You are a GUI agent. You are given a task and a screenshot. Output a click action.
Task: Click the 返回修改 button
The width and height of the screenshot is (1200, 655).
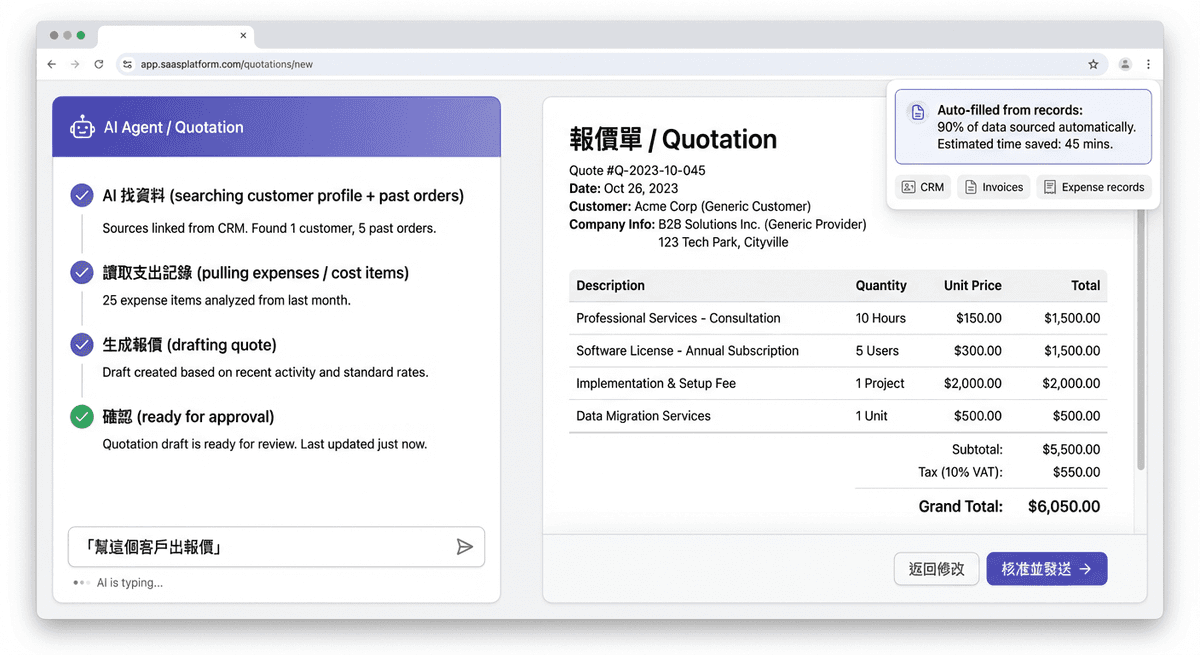click(x=936, y=569)
